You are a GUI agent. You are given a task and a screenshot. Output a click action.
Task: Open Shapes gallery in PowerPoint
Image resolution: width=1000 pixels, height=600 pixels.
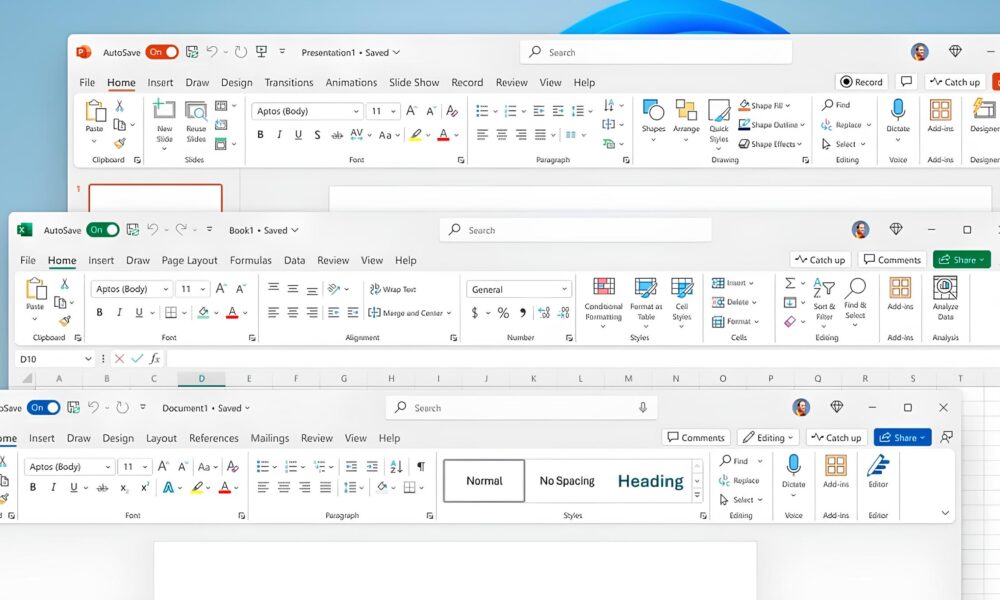click(653, 110)
